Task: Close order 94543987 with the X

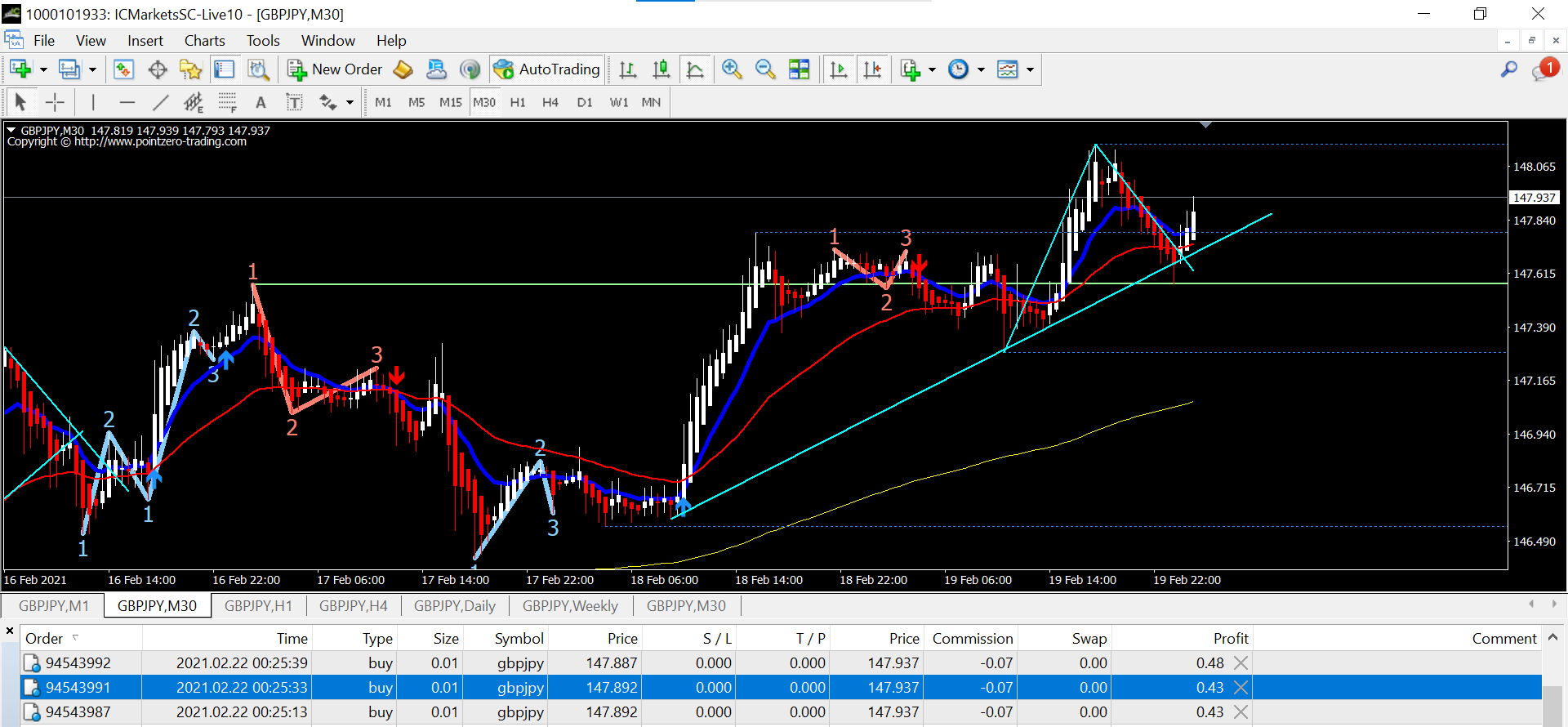Action: (x=1241, y=711)
